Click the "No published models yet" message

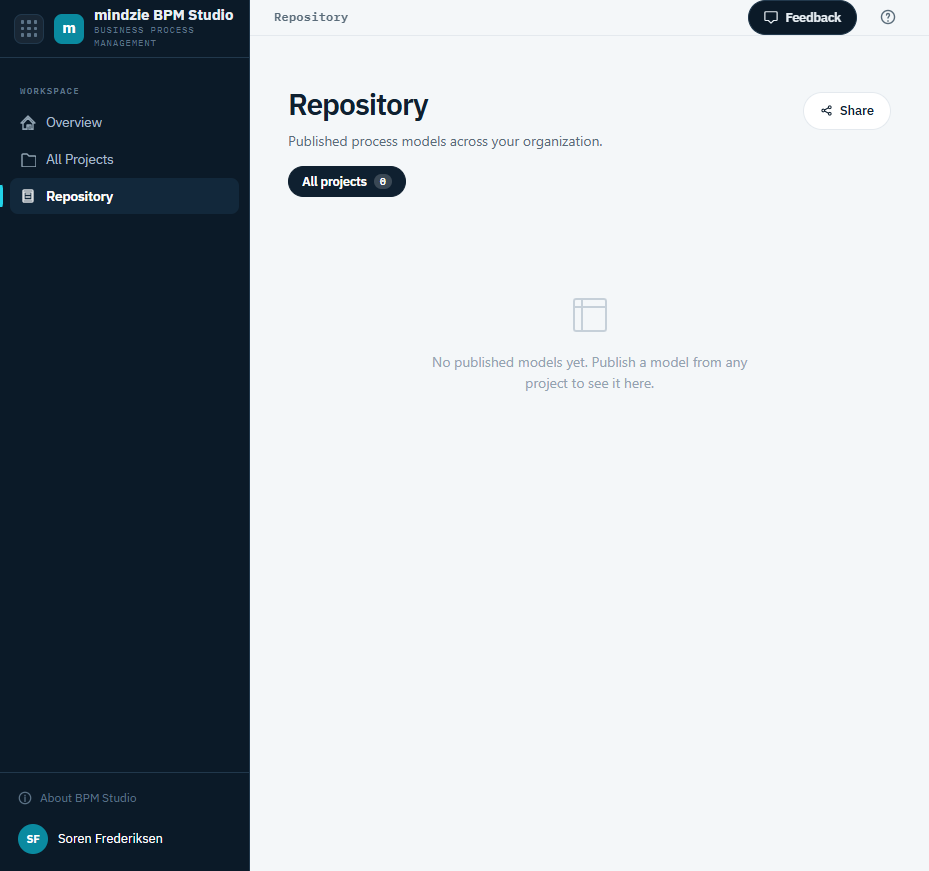pos(590,373)
